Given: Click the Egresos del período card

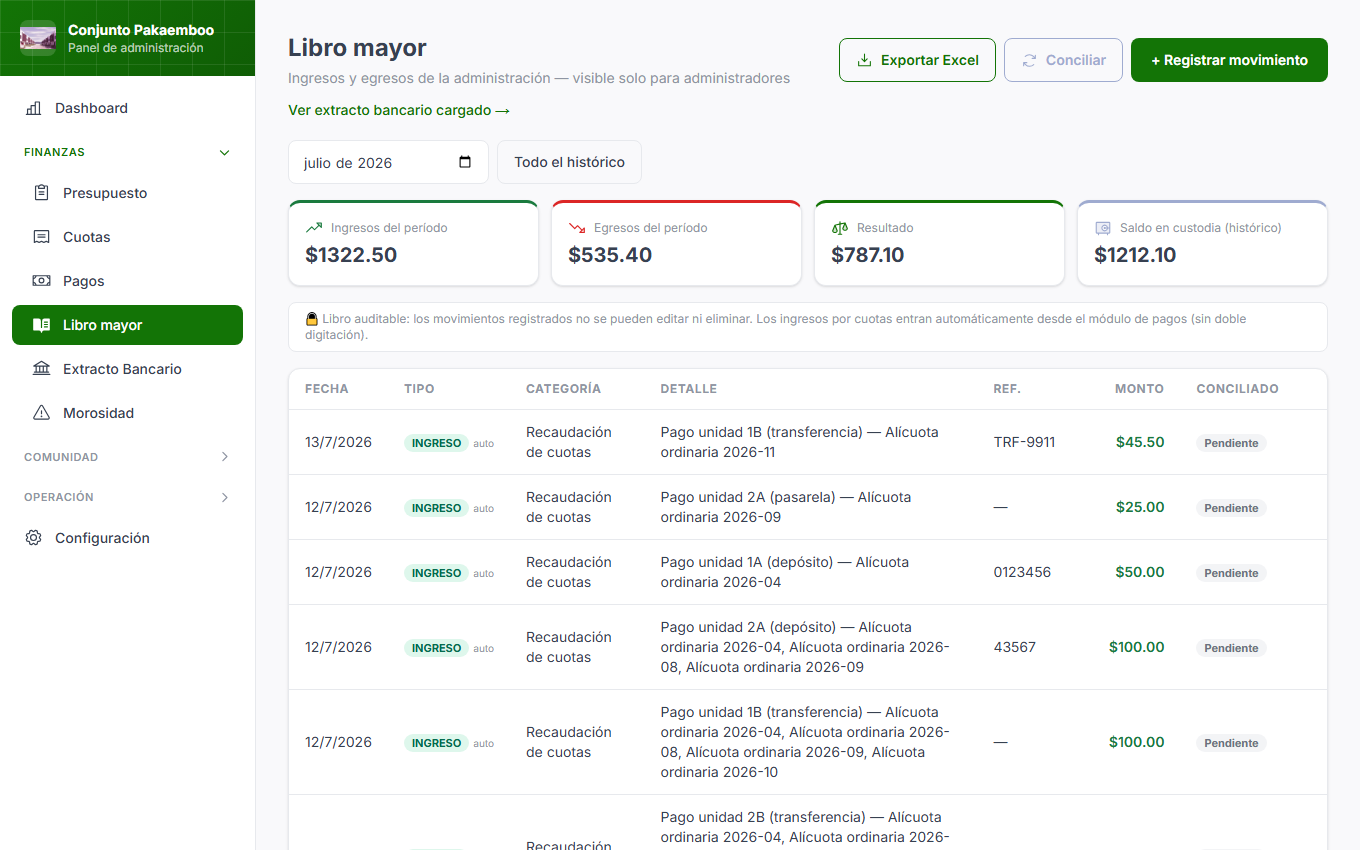Looking at the screenshot, I should 676,243.
